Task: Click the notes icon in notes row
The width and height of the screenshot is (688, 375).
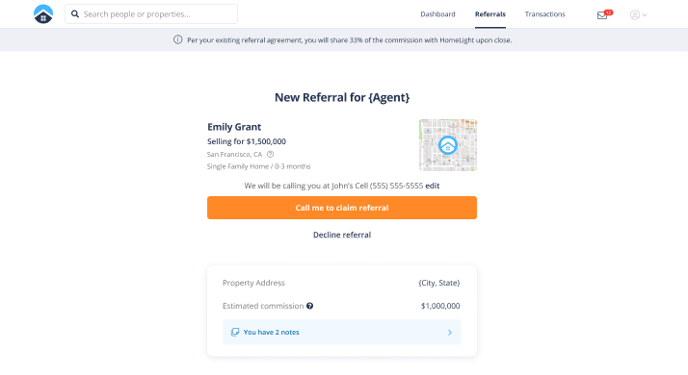Action: tap(235, 332)
